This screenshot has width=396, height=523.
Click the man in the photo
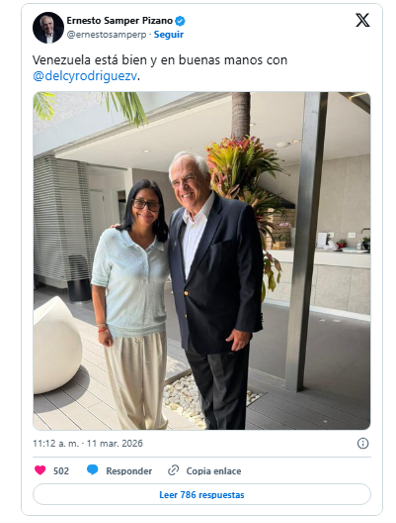tap(214, 290)
